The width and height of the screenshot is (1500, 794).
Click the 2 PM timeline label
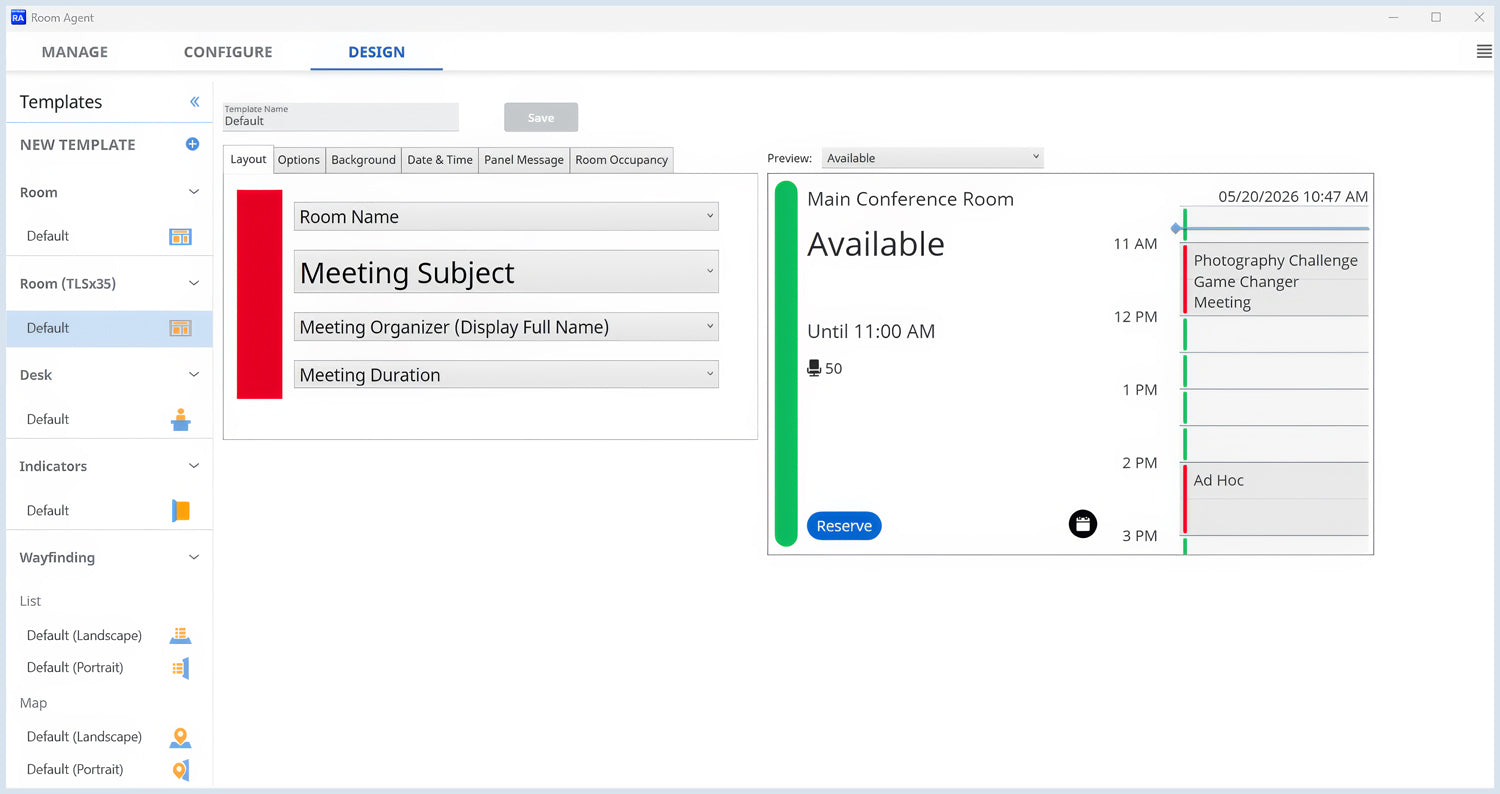pos(1139,463)
